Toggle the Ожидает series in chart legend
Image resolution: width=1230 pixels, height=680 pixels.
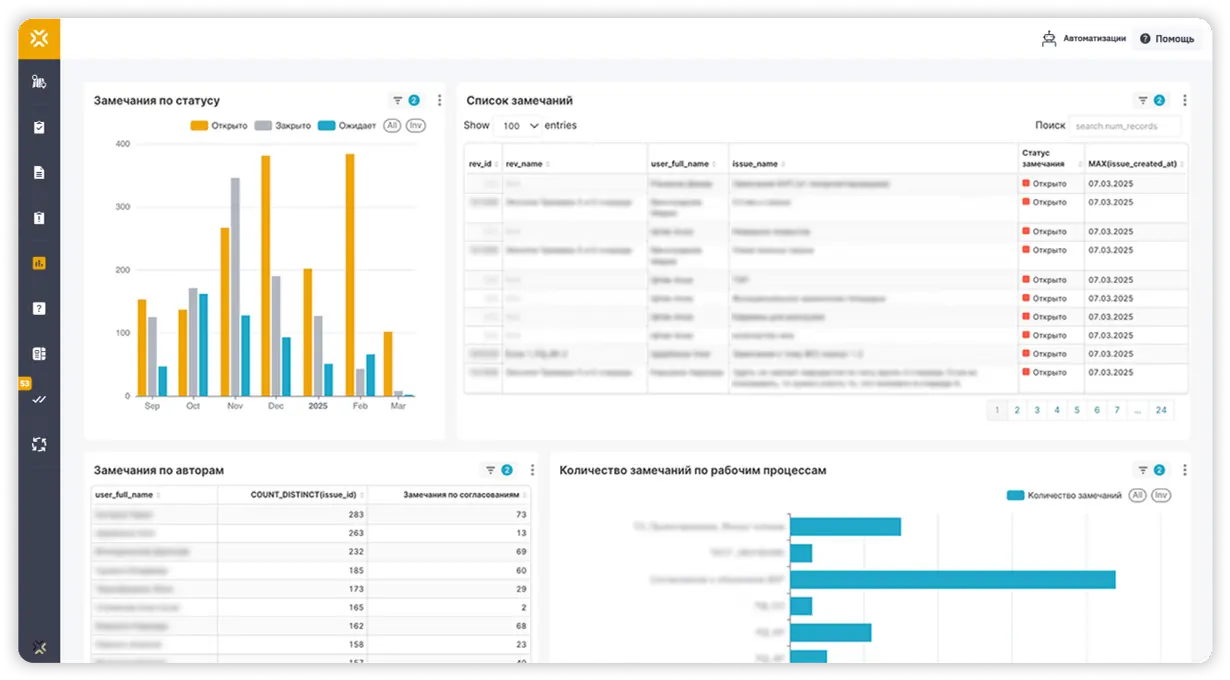pos(347,126)
